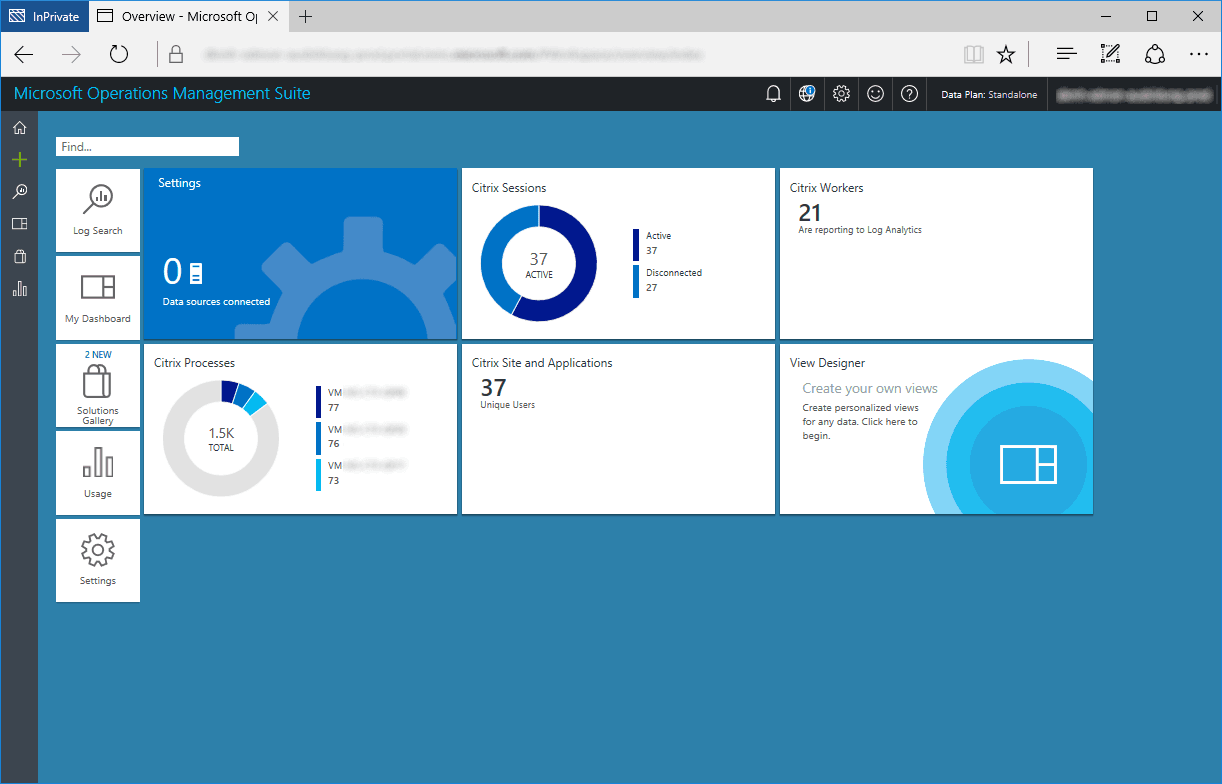Open notifications bell icon in header
This screenshot has height=784, width=1222.
pyautogui.click(x=773, y=94)
